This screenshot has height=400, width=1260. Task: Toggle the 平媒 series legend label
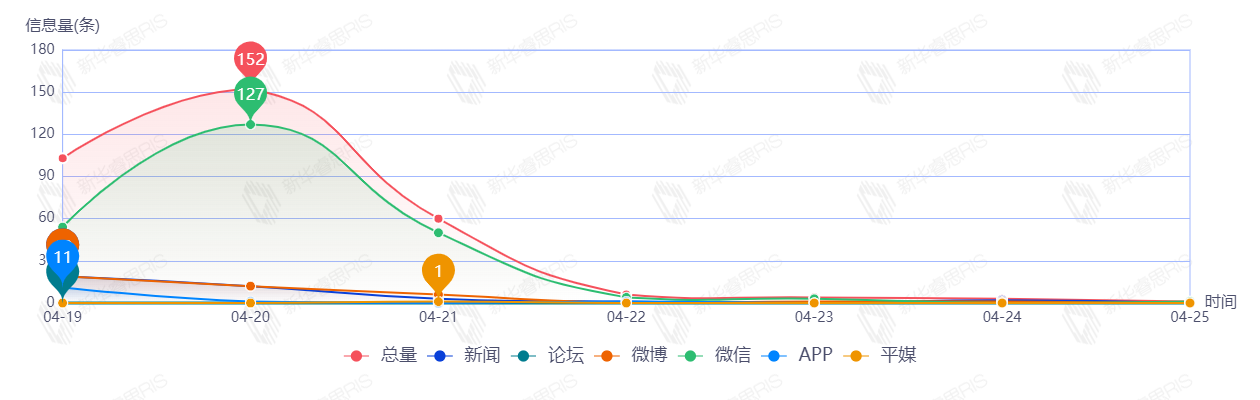pyautogui.click(x=899, y=355)
